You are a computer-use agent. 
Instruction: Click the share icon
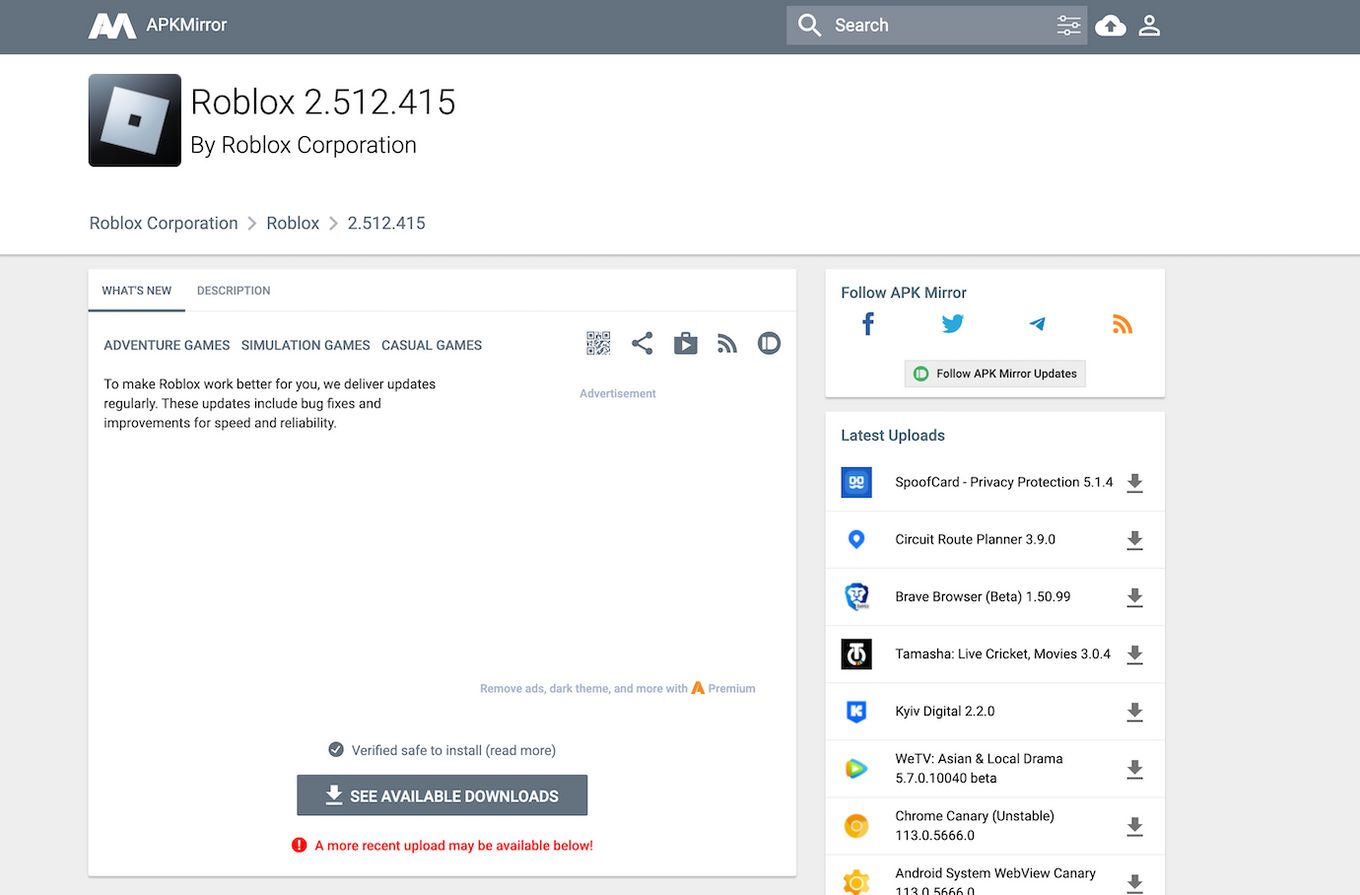pos(642,344)
